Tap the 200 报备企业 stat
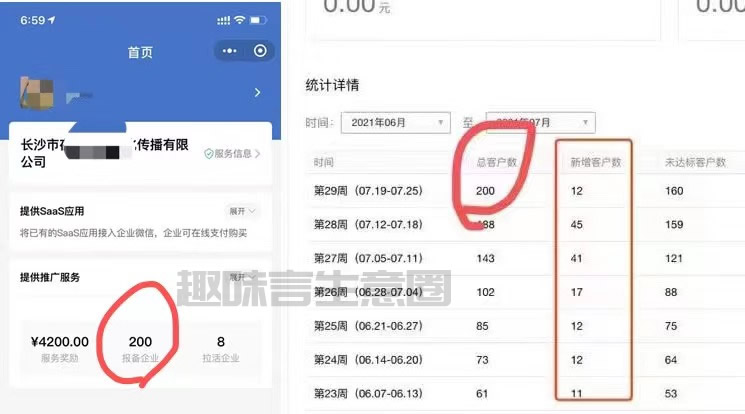 click(x=140, y=348)
